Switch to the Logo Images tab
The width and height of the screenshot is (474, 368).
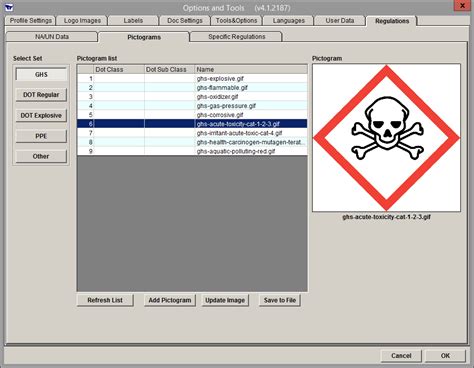tap(82, 21)
